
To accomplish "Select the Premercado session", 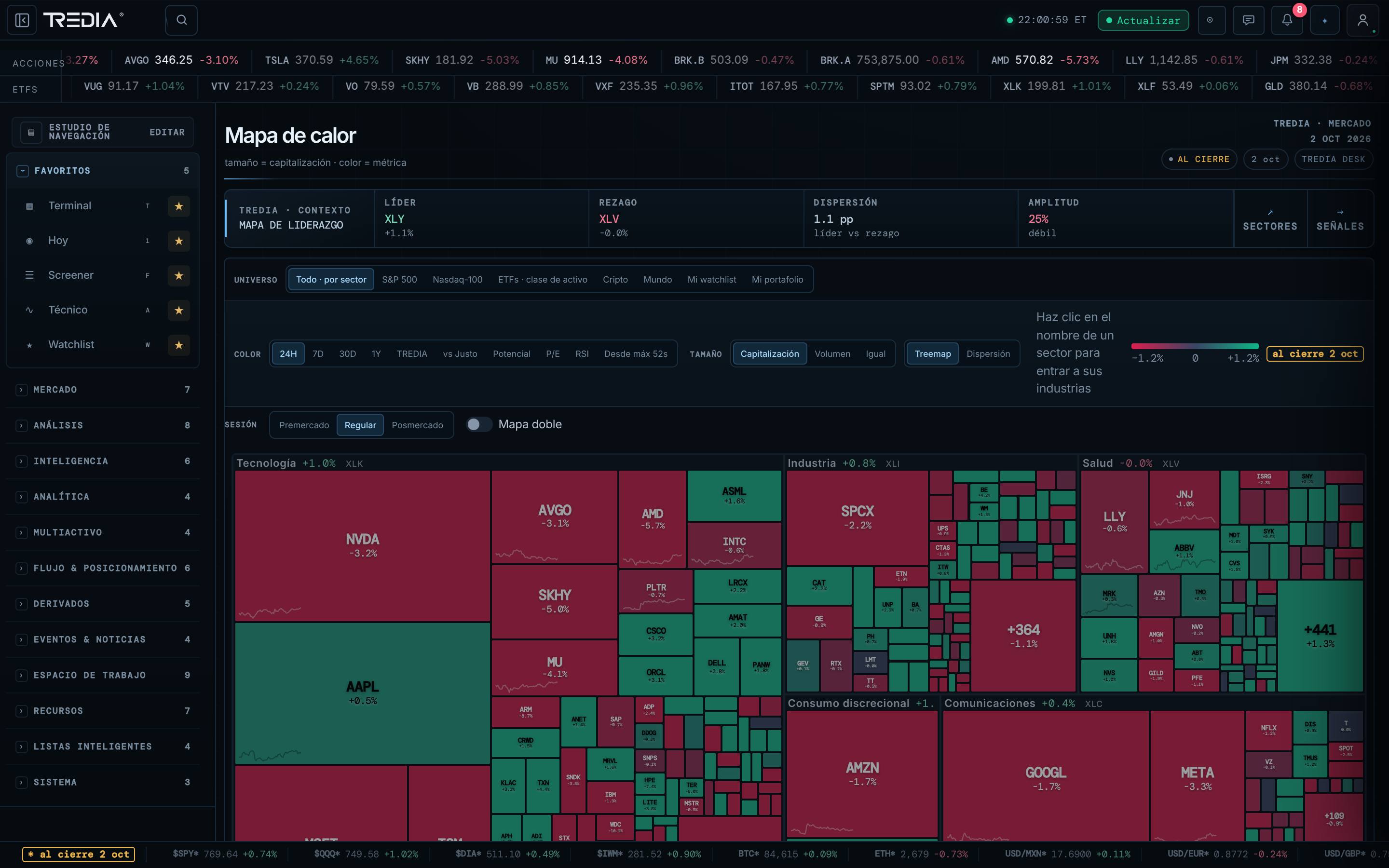I will tap(304, 425).
